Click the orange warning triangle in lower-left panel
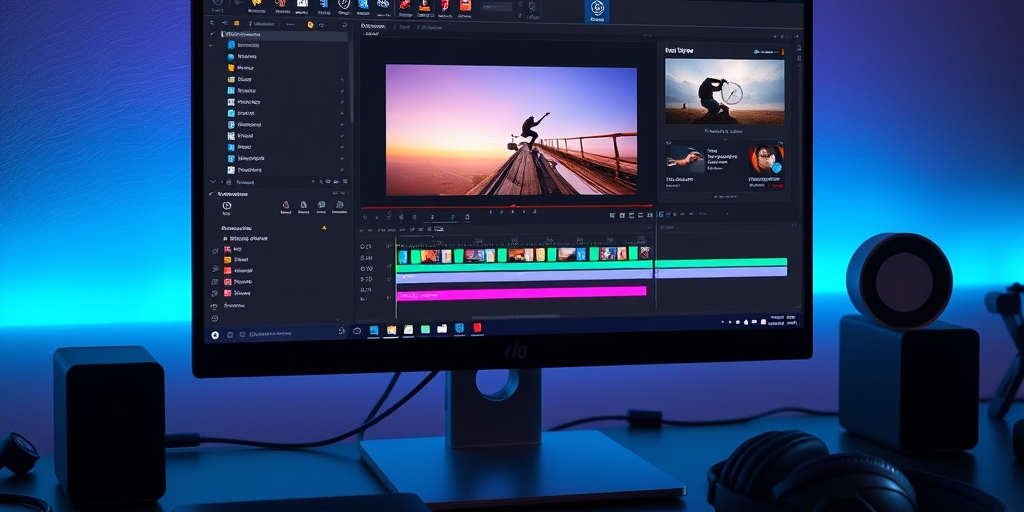Viewport: 1024px width, 512px height. 324,228
